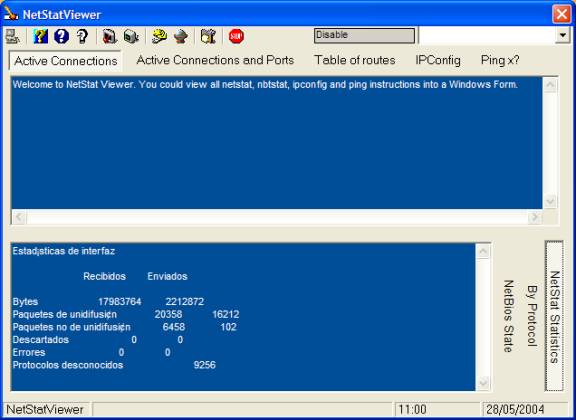The width and height of the screenshot is (576, 420).
Task: Select the vertical NetStat Statistics tab
Action: pos(554,316)
